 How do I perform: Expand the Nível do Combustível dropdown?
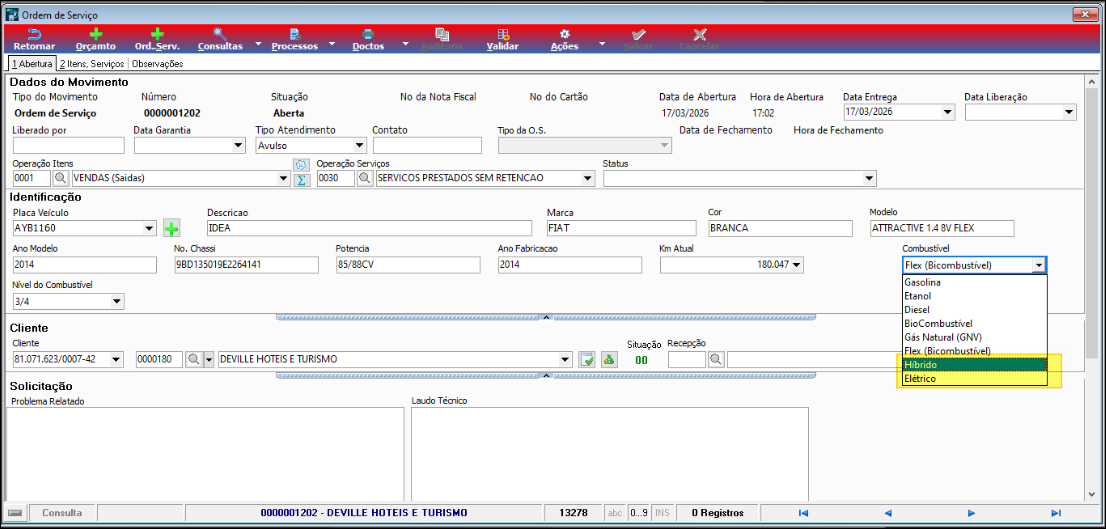tap(117, 301)
